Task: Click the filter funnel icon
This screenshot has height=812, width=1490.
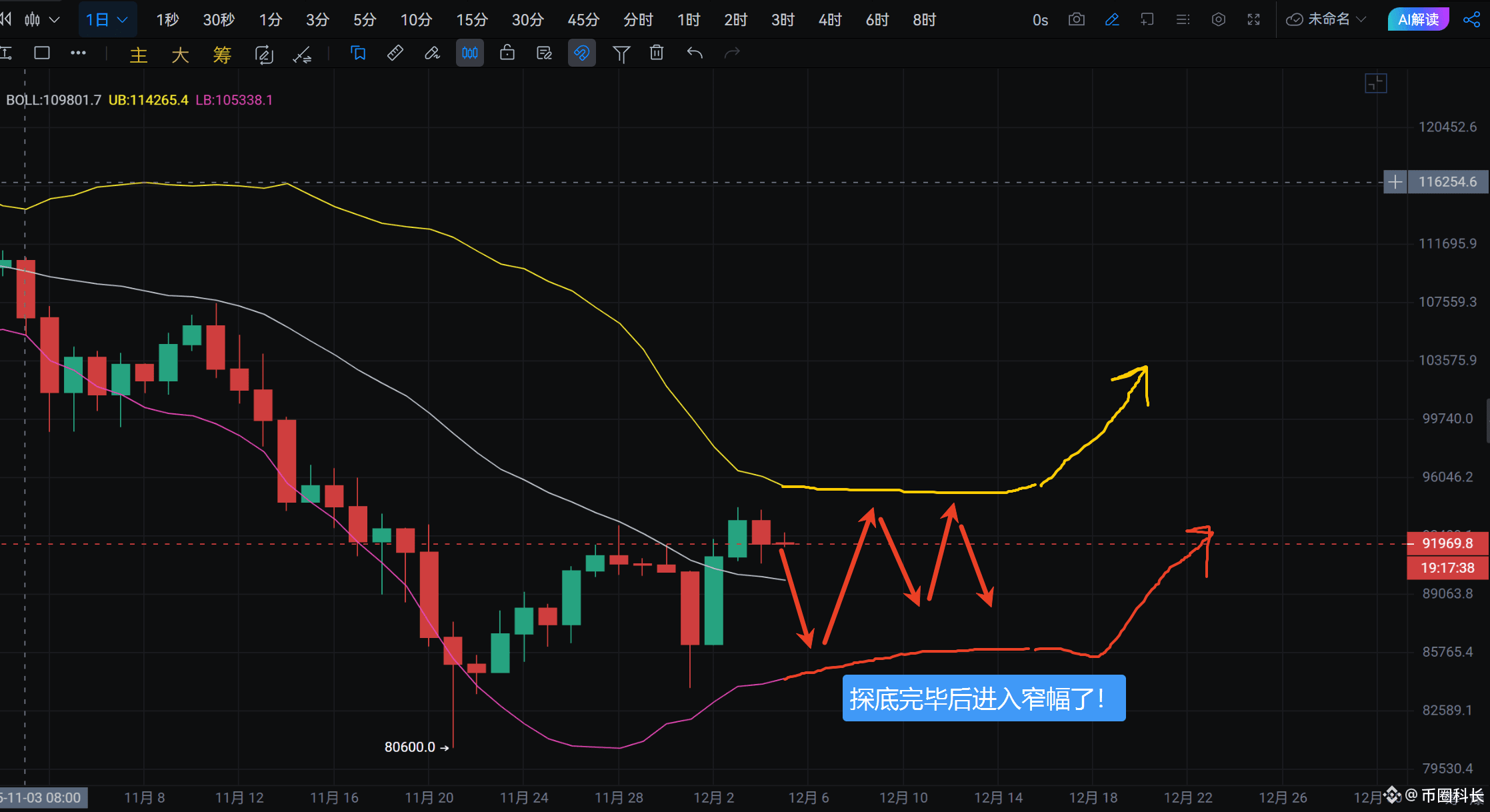Action: [x=621, y=53]
